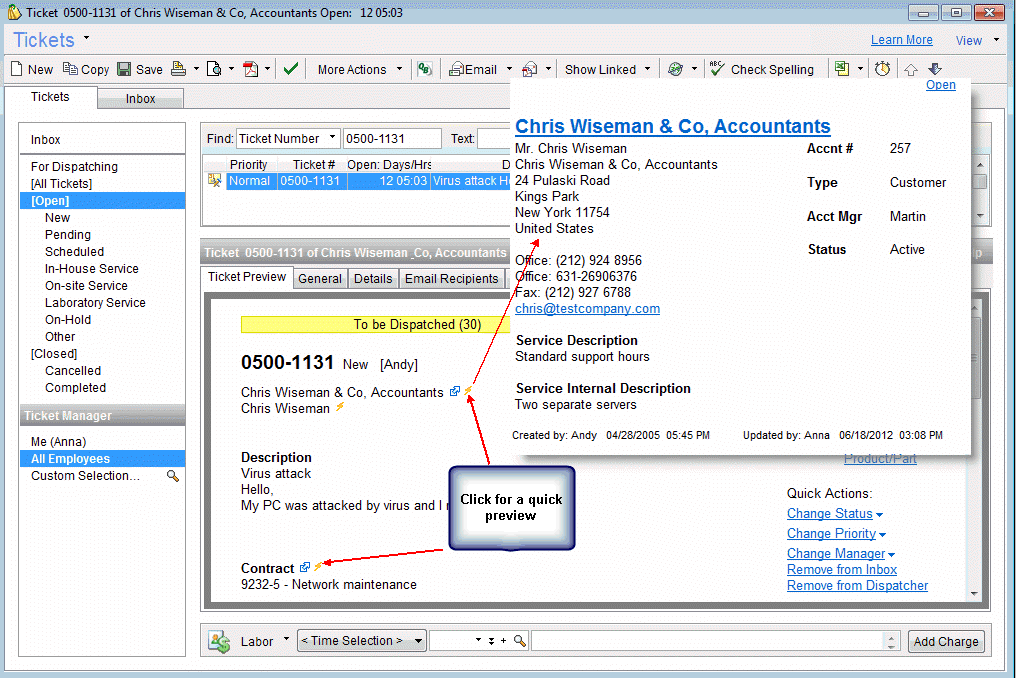Click the Labor charge icon
The image size is (1016, 678).
pyautogui.click(x=219, y=641)
